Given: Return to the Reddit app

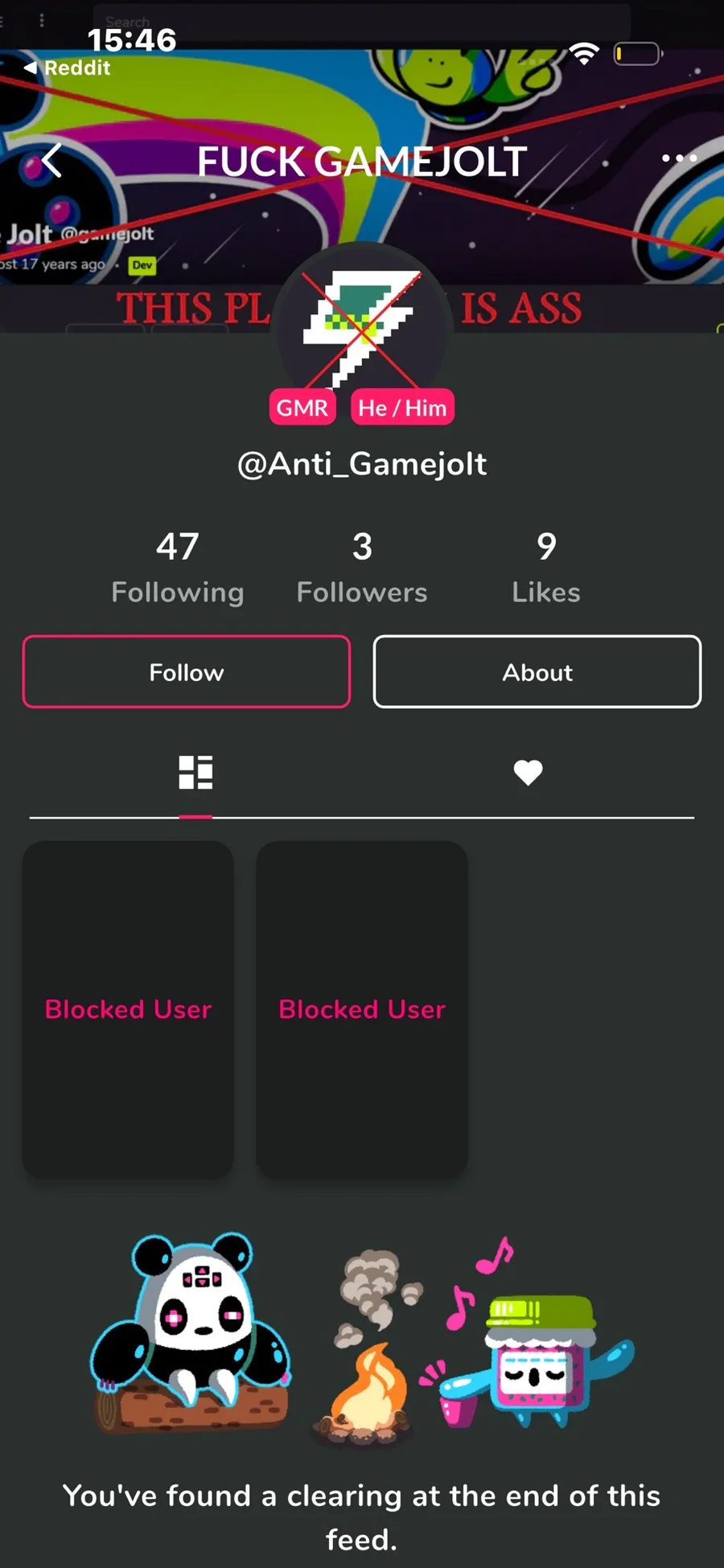Looking at the screenshot, I should click(x=68, y=68).
